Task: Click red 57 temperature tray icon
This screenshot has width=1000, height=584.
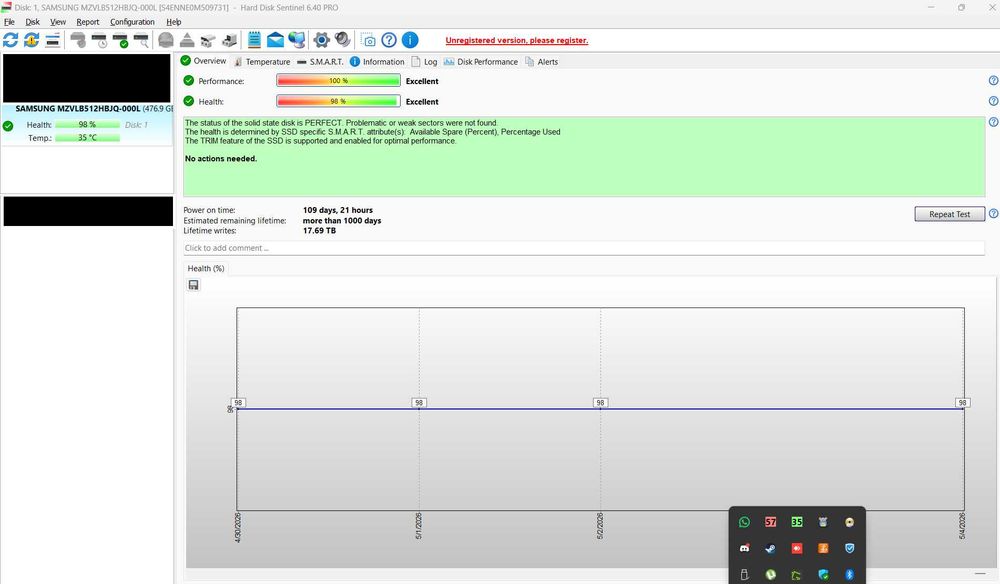Action: [x=770, y=522]
